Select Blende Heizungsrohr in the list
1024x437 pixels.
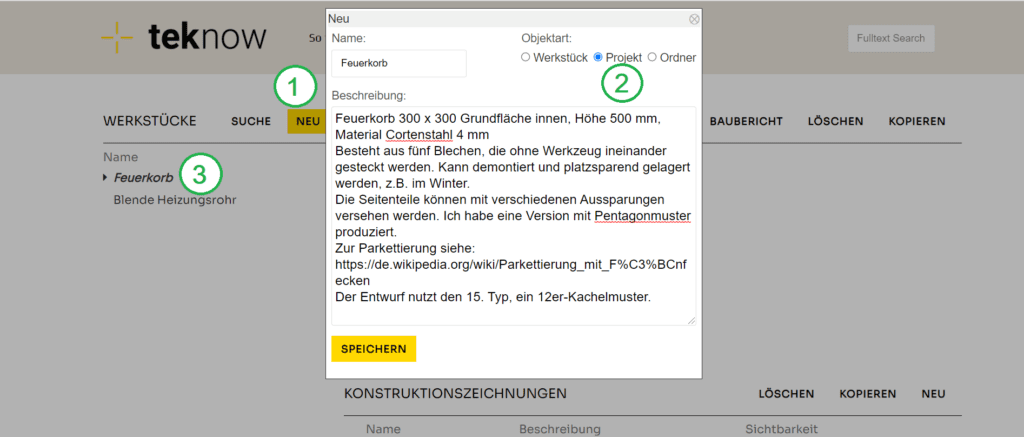175,200
